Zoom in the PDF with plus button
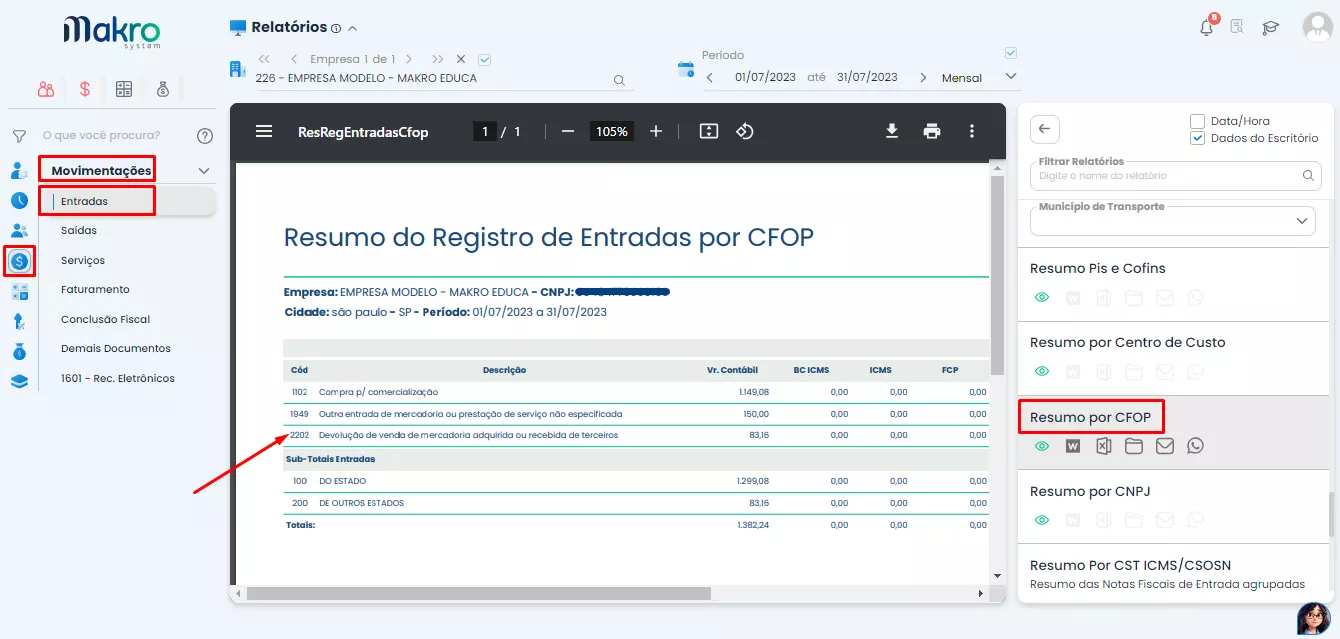 656,131
